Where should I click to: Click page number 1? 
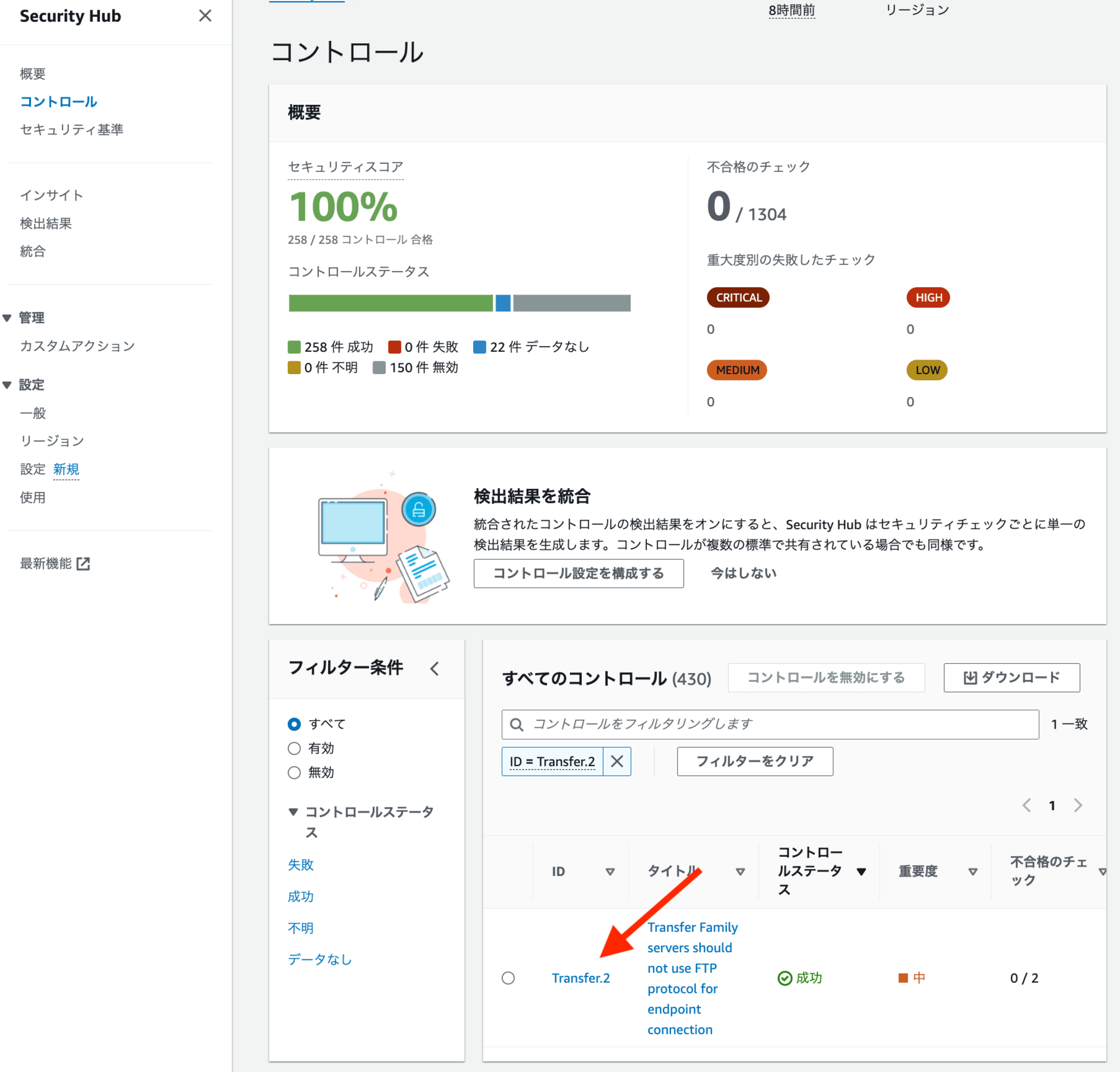[1052, 806]
